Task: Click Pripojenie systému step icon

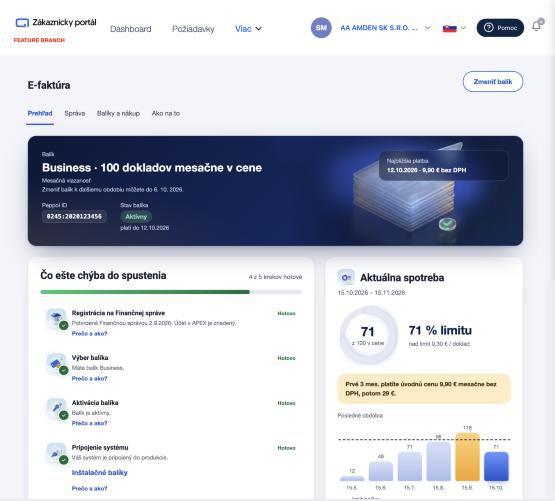Action: click(x=57, y=453)
